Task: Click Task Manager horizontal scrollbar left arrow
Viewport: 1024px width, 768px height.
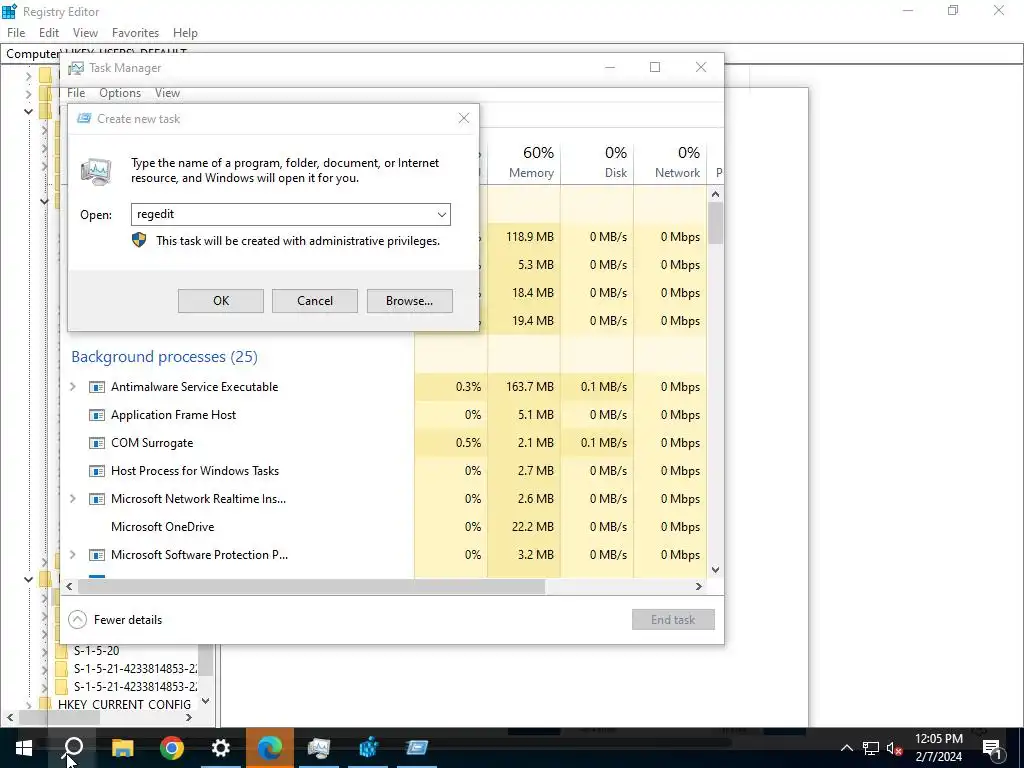Action: [x=69, y=586]
